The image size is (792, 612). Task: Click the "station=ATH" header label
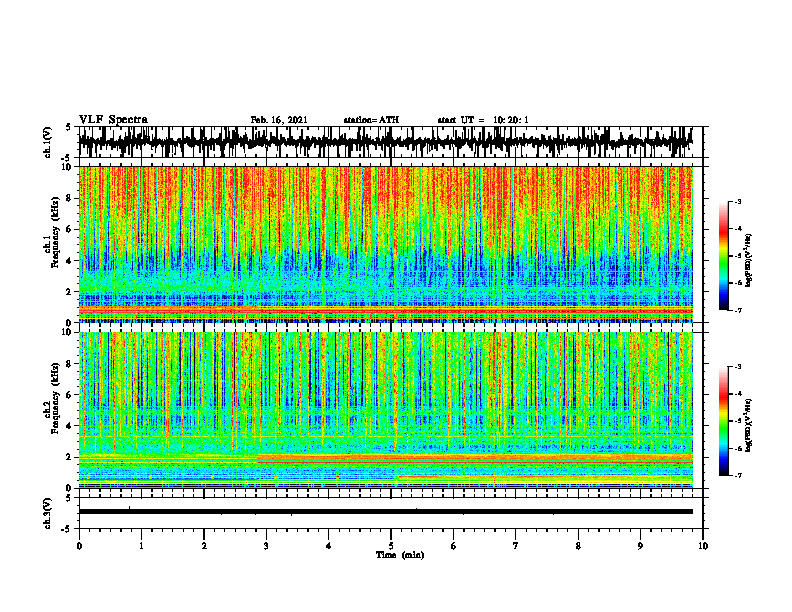click(x=371, y=120)
